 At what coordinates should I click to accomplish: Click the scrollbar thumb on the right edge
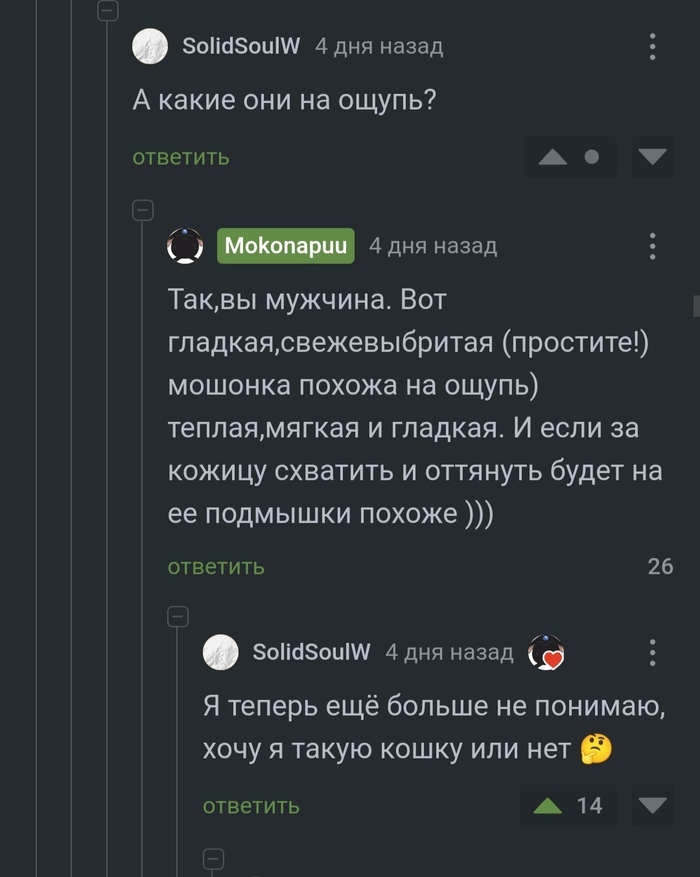pos(695,304)
